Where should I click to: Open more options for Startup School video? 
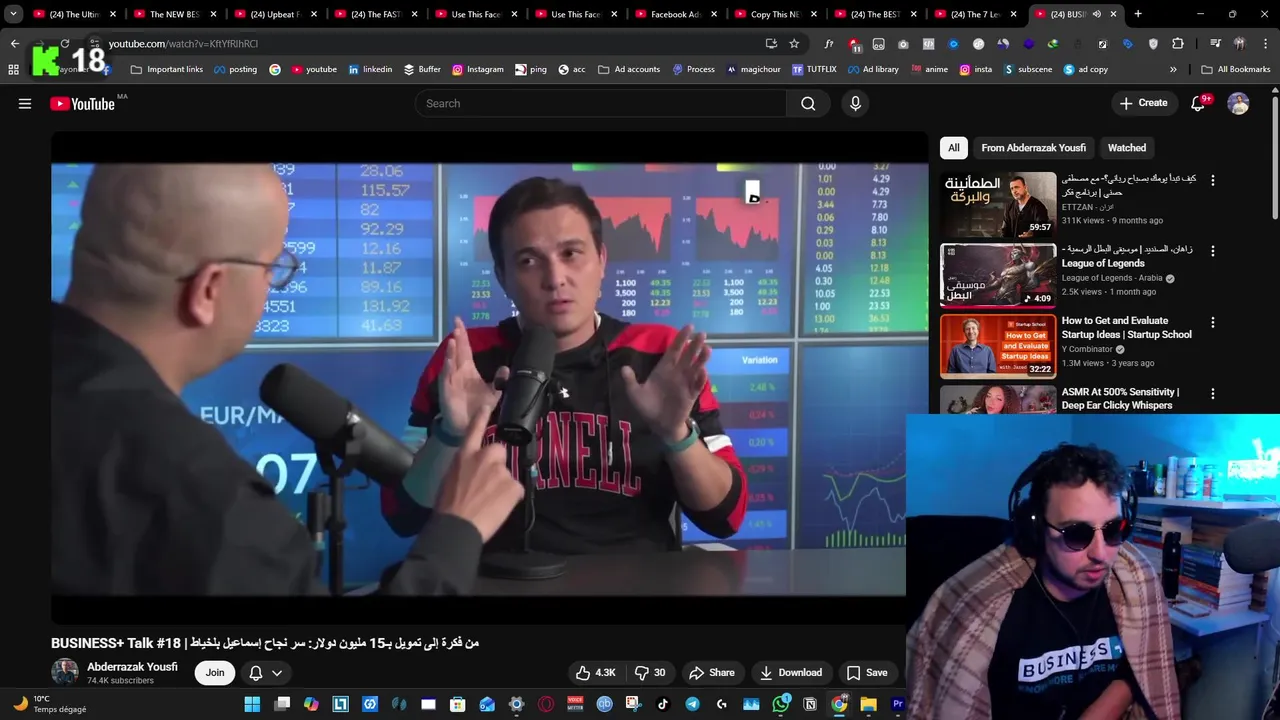pos(1213,323)
